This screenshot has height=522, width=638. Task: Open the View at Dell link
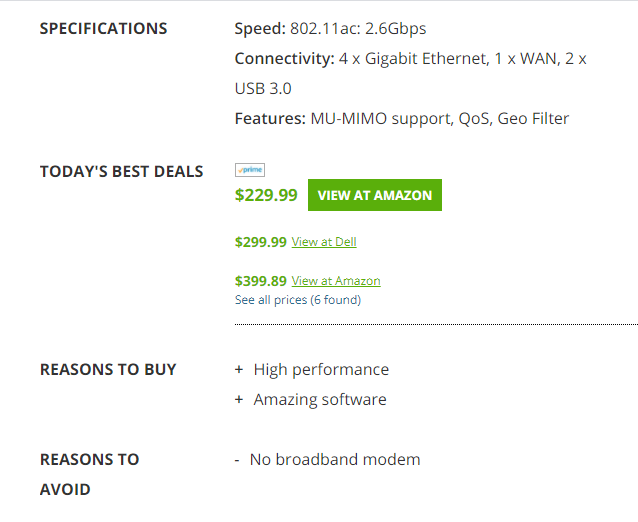324,242
